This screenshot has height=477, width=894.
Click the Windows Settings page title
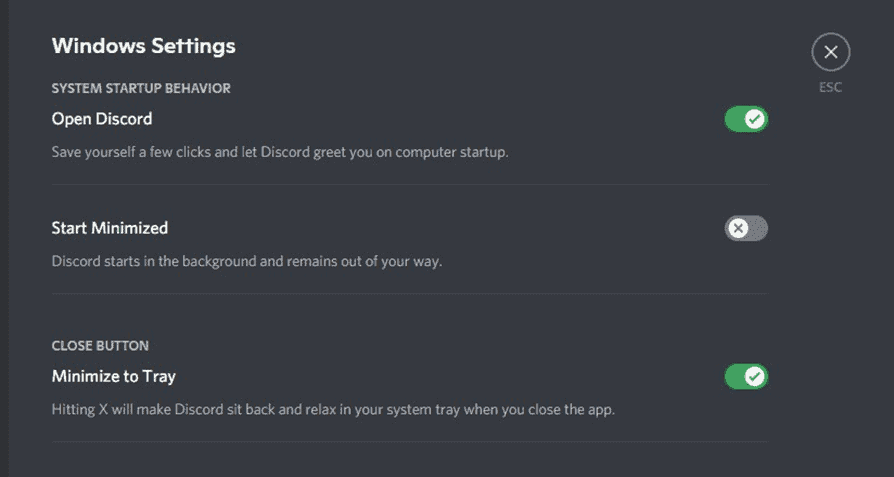coord(144,46)
